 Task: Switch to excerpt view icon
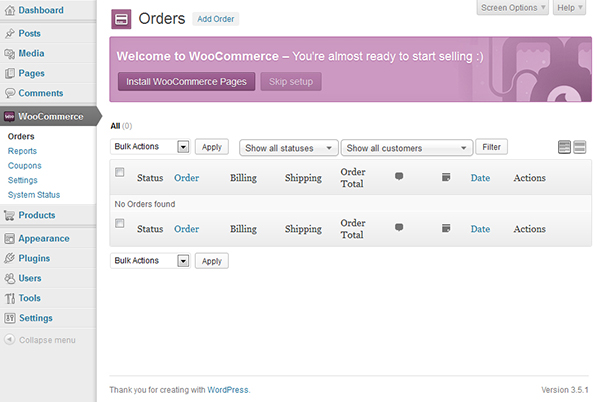(x=580, y=147)
